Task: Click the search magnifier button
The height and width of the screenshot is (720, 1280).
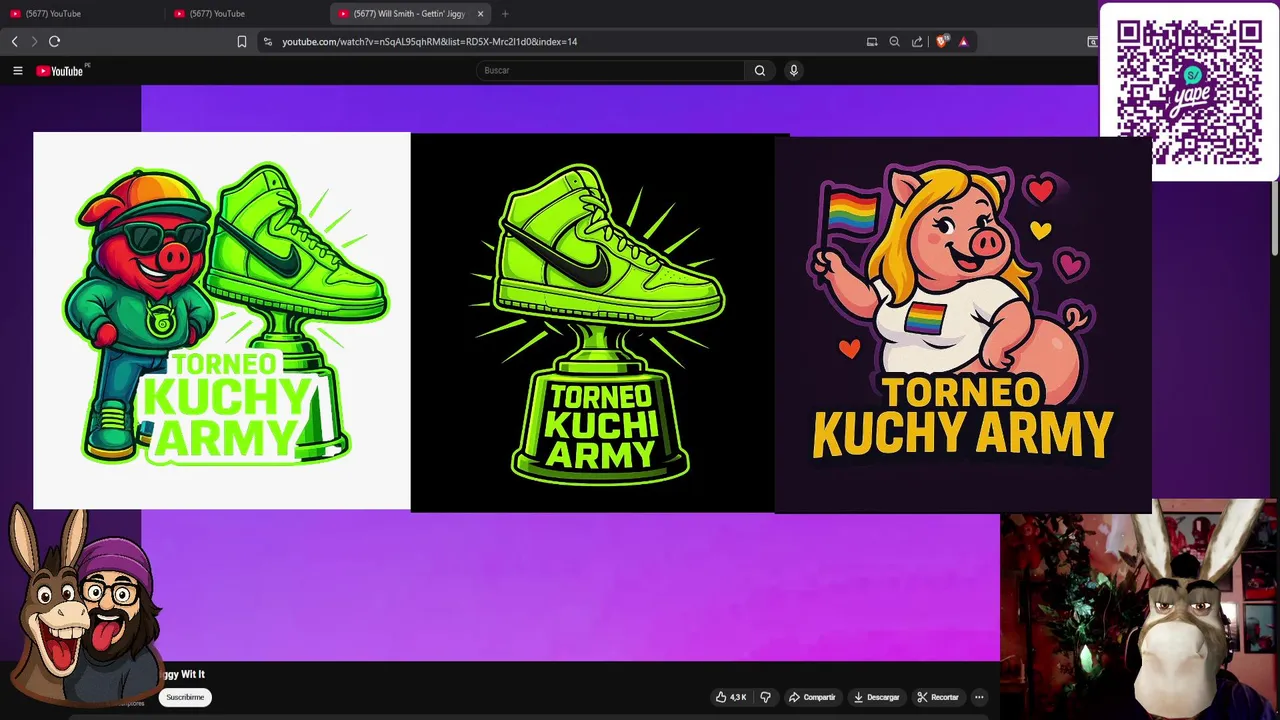Action: tap(760, 70)
